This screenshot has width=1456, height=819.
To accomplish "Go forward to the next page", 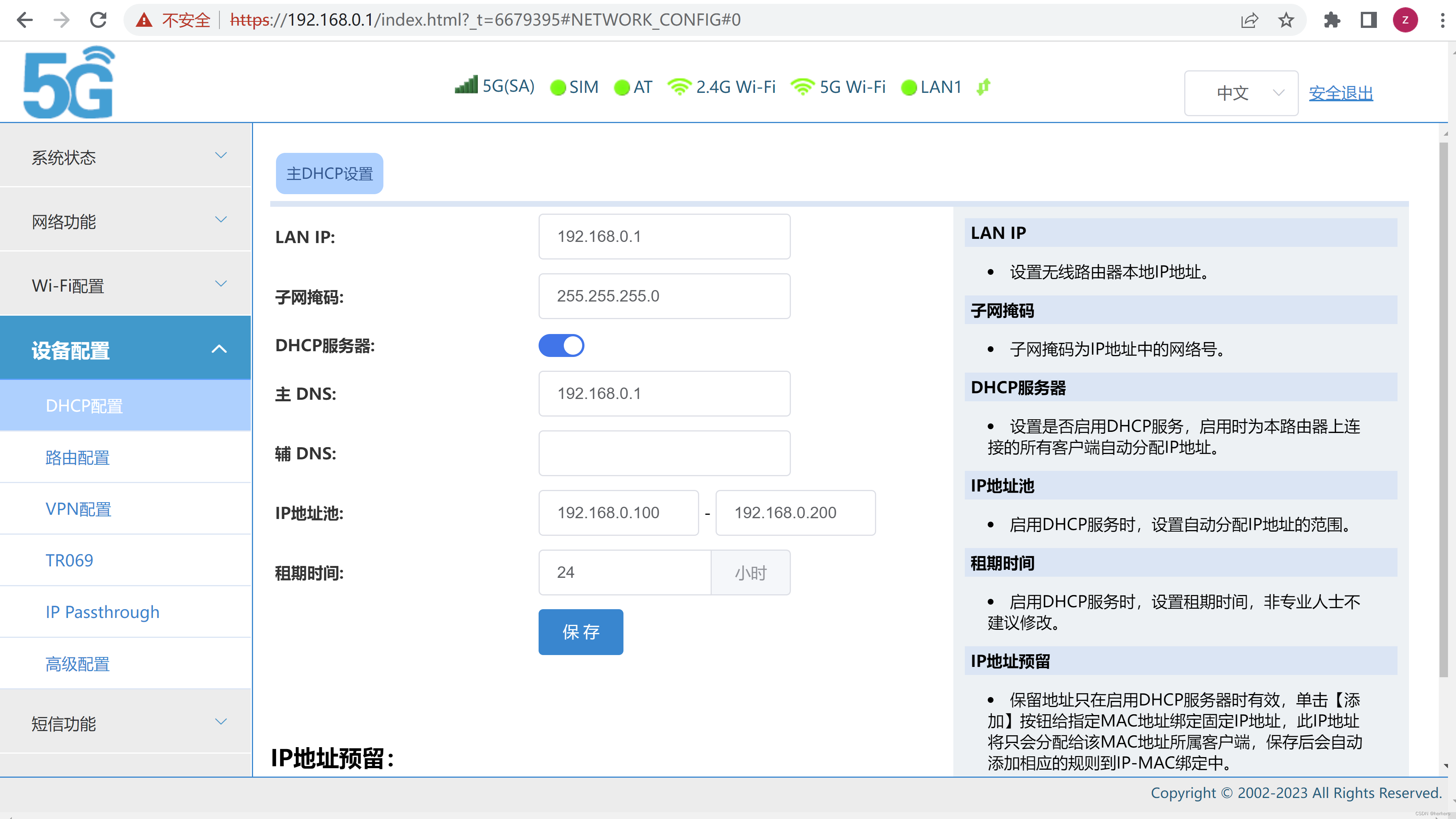I will point(61,20).
